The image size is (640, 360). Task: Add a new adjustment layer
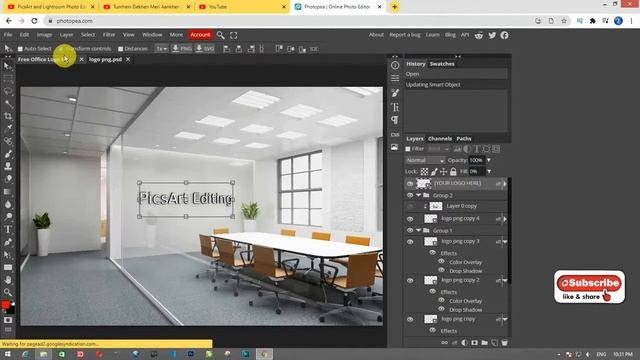tap(464, 343)
